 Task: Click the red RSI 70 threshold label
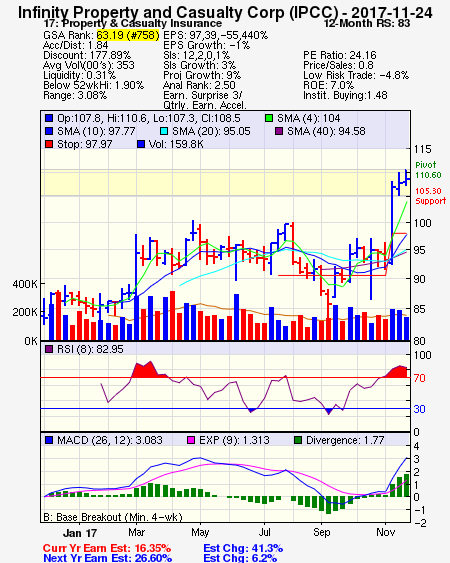[419, 378]
